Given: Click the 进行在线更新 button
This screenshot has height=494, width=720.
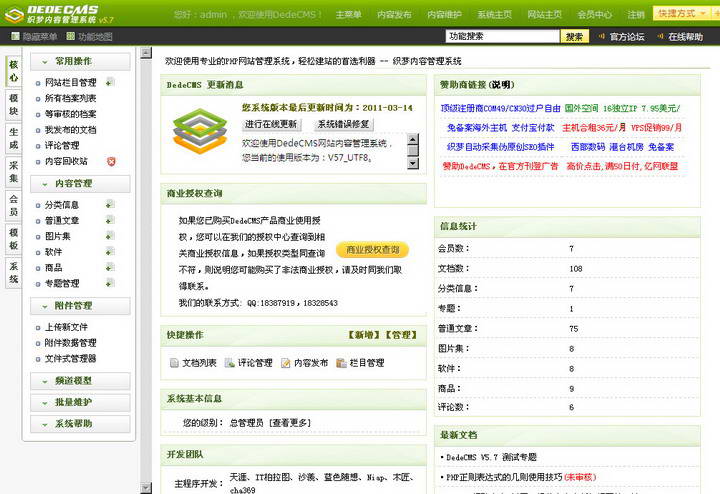Looking at the screenshot, I should pyautogui.click(x=272, y=124).
